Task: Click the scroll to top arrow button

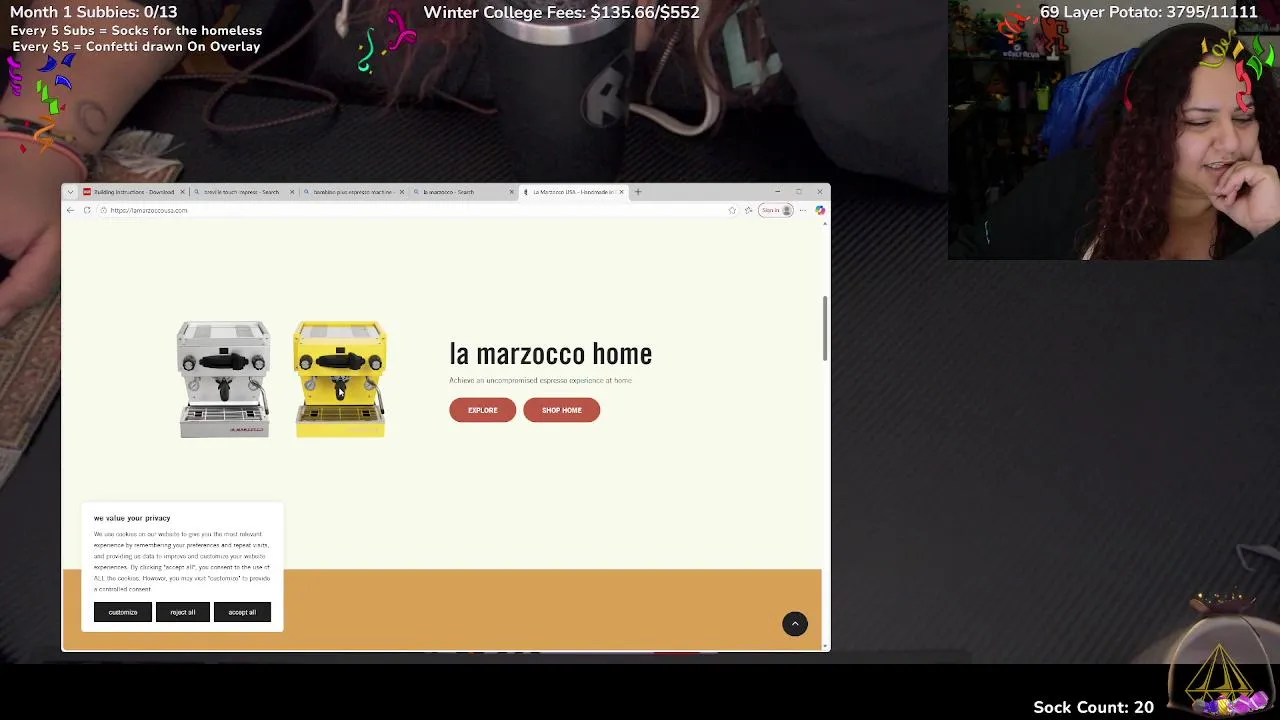Action: click(795, 624)
